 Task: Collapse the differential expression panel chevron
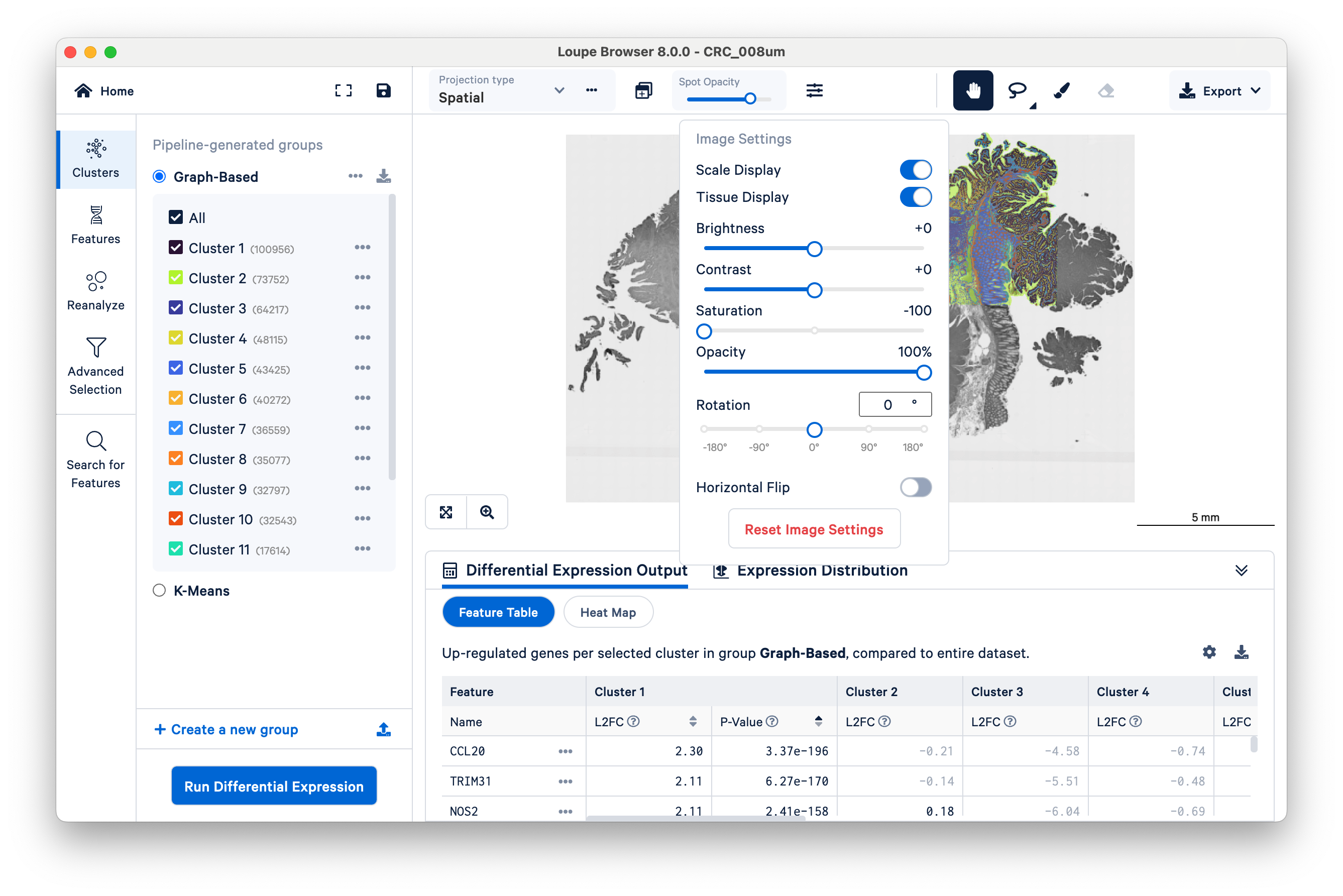1241,570
